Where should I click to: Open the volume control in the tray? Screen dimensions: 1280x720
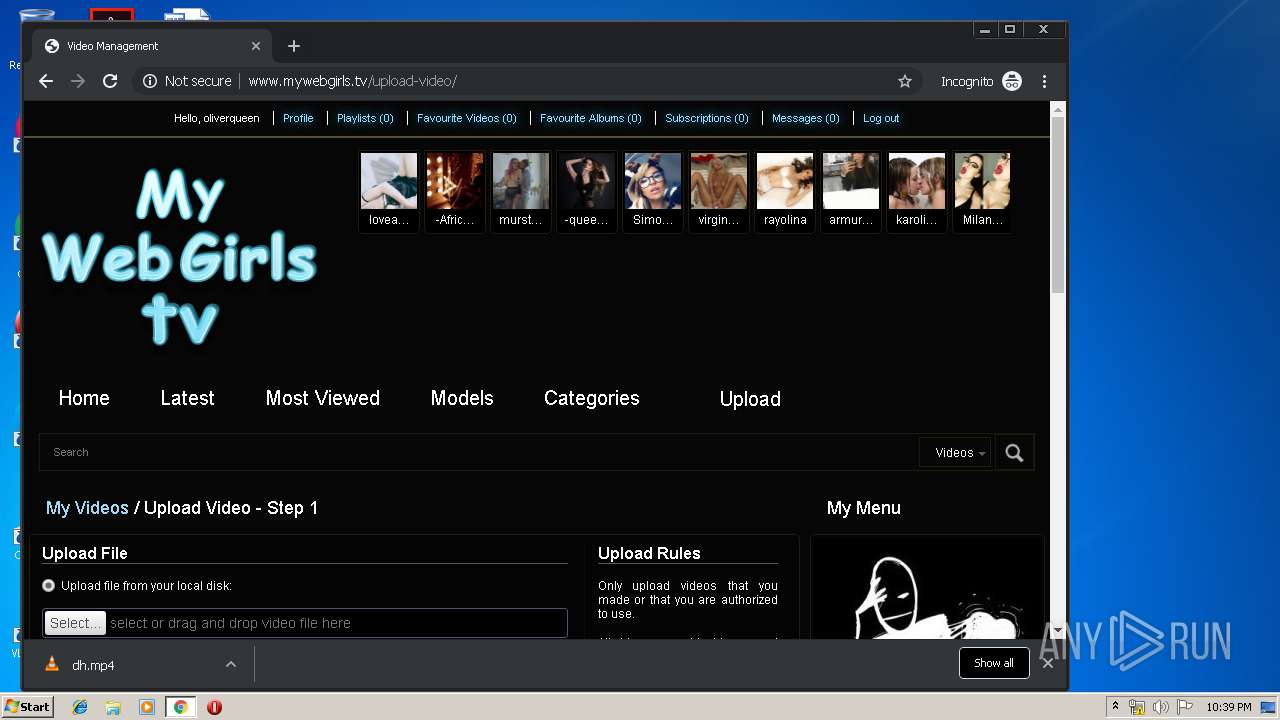click(1160, 707)
